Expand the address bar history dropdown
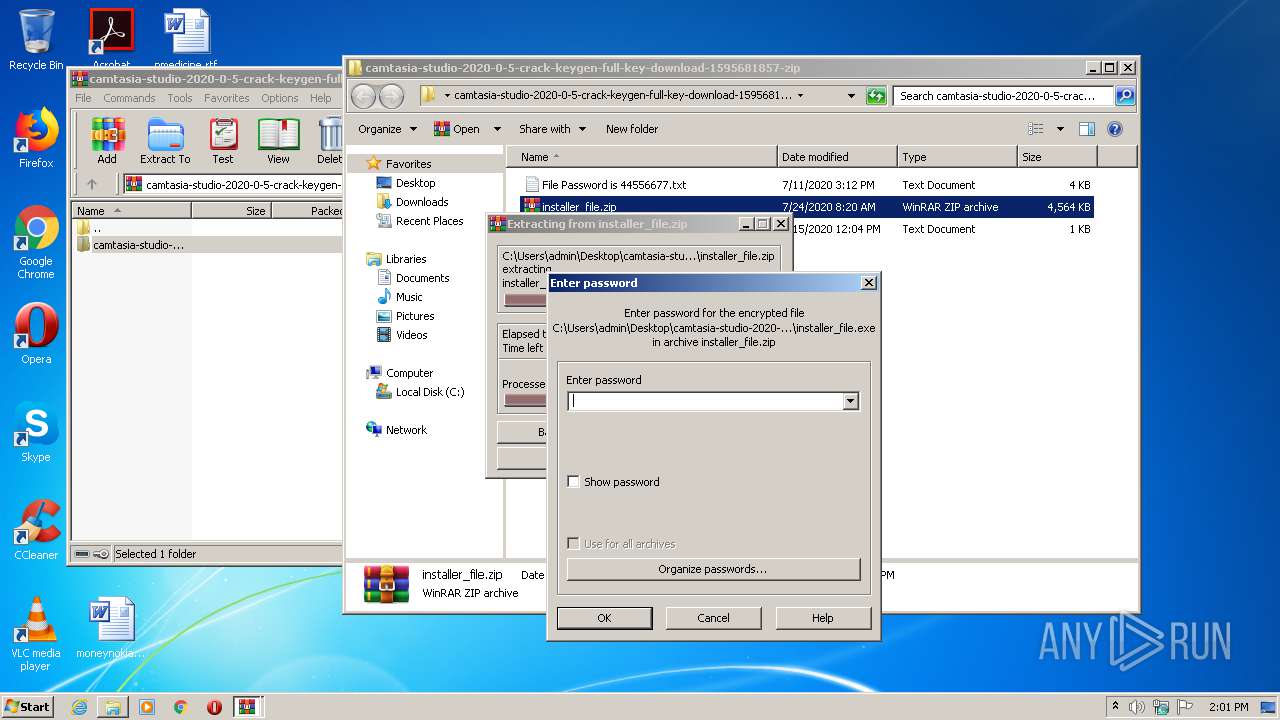 [851, 96]
